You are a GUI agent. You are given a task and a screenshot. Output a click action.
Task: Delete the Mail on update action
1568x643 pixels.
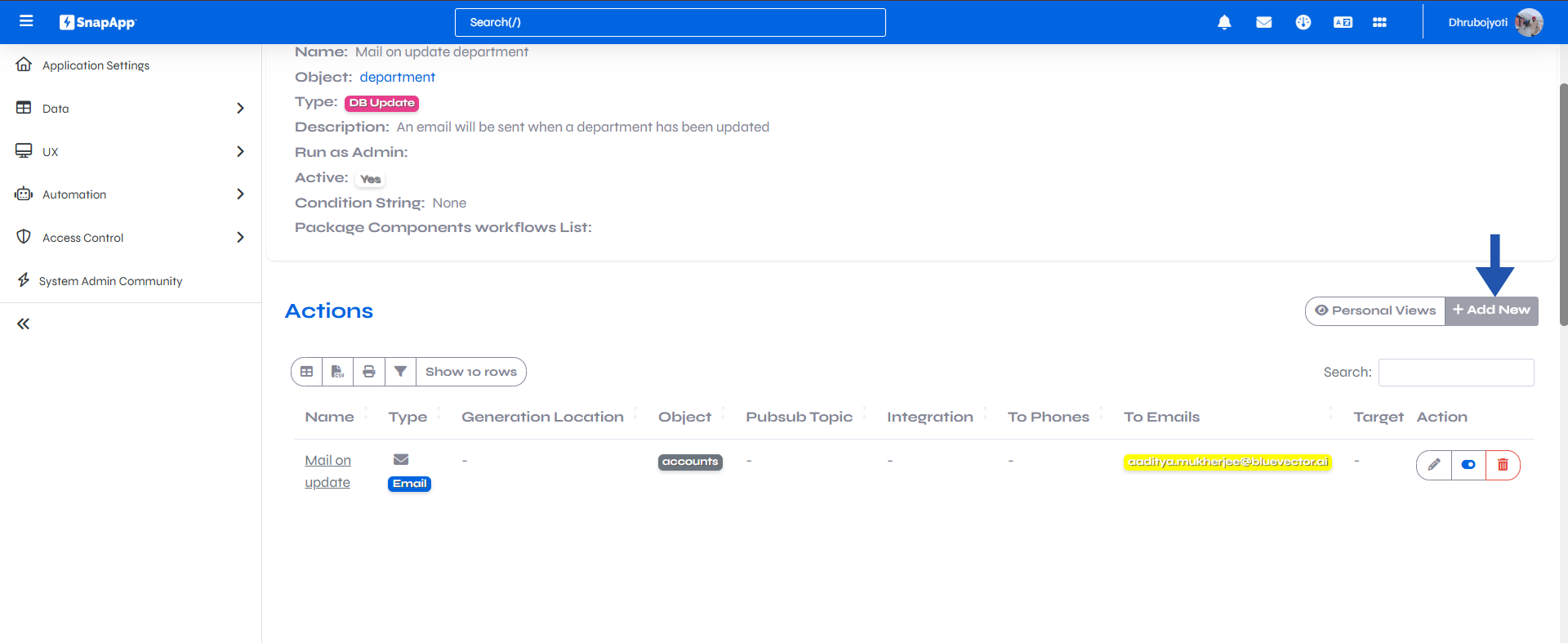point(1503,465)
